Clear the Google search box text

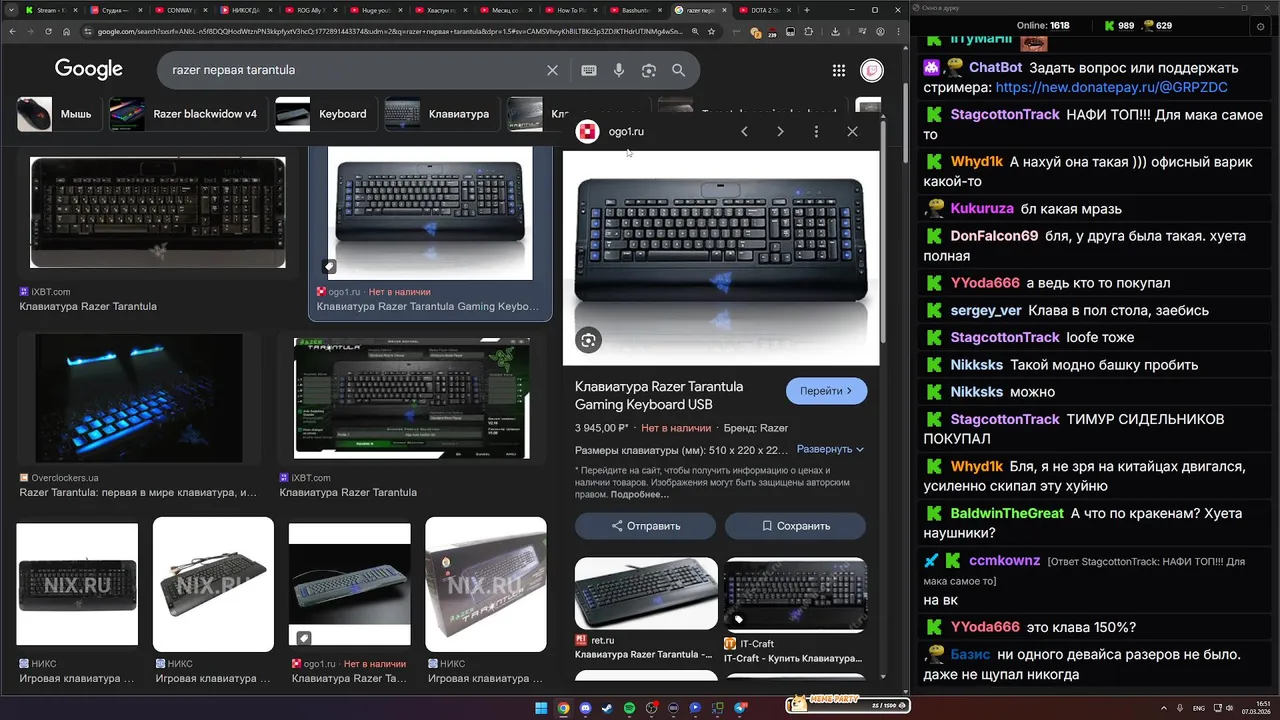pyautogui.click(x=552, y=70)
